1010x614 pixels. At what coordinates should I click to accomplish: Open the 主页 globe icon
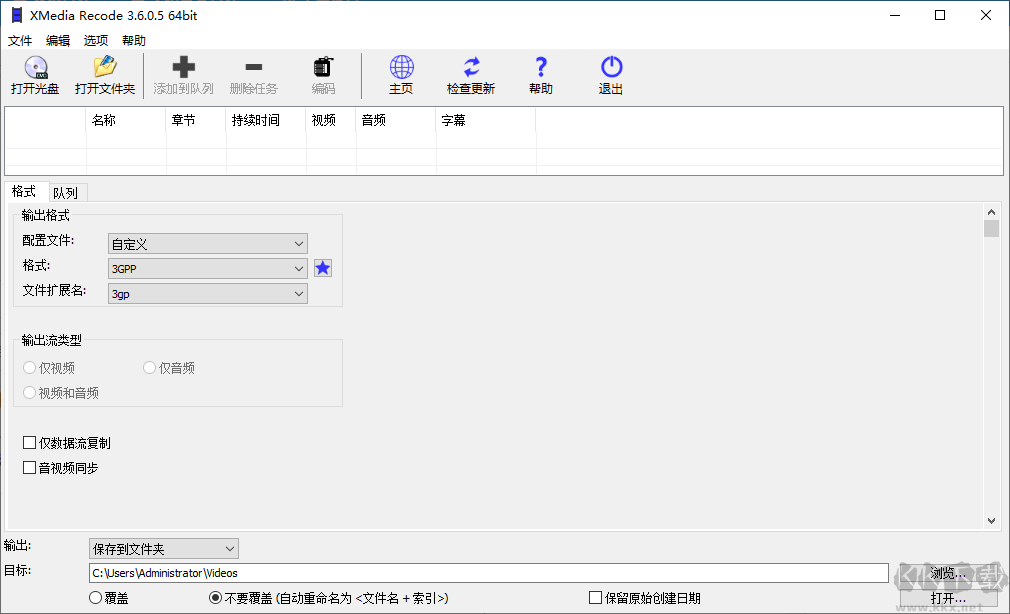(401, 66)
